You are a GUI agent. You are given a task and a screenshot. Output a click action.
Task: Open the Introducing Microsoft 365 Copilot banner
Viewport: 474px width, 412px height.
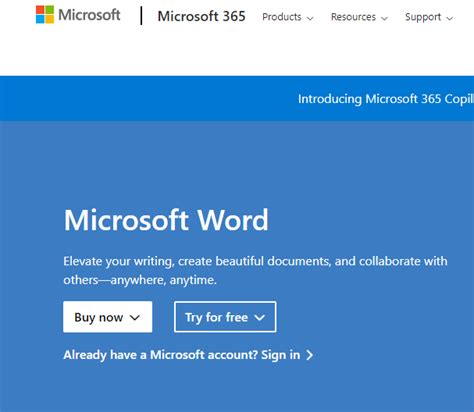[386, 99]
